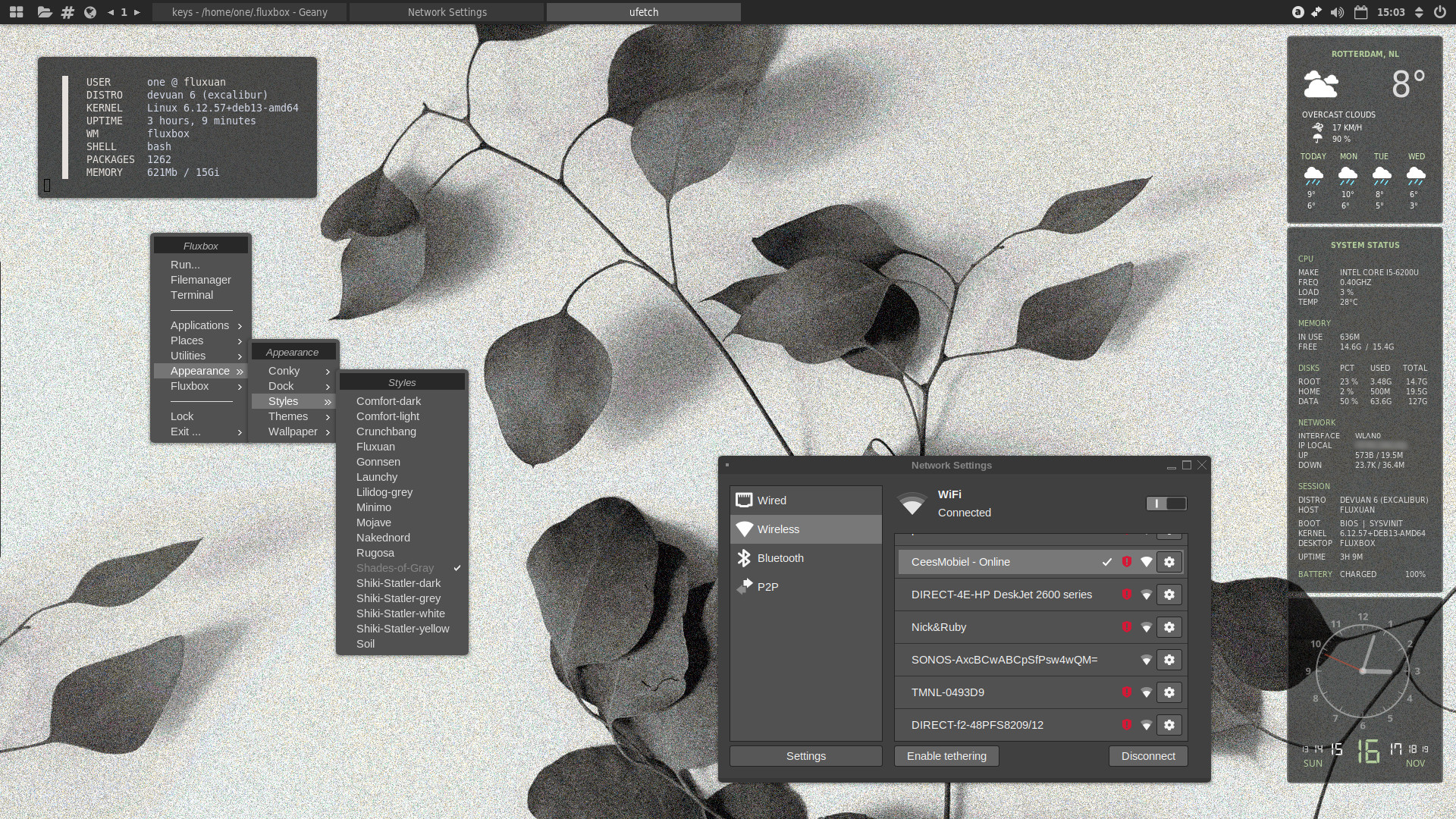Select the checked Shades-of-Gray style
This screenshot has height=819, width=1456.
pos(395,568)
